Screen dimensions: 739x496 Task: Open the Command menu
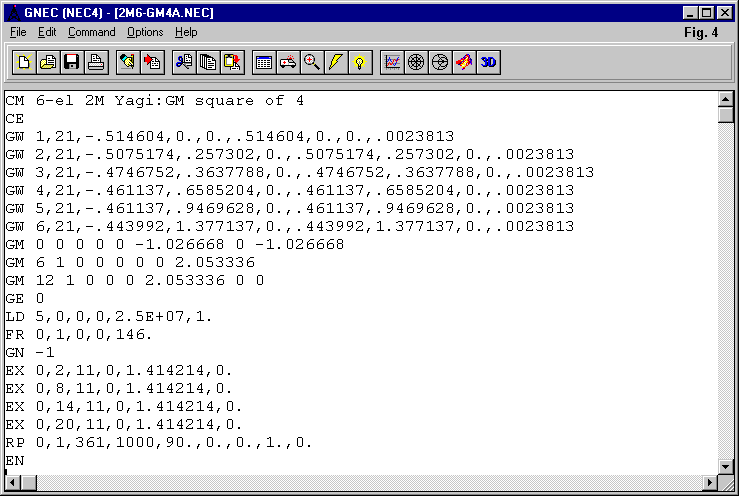coord(91,32)
